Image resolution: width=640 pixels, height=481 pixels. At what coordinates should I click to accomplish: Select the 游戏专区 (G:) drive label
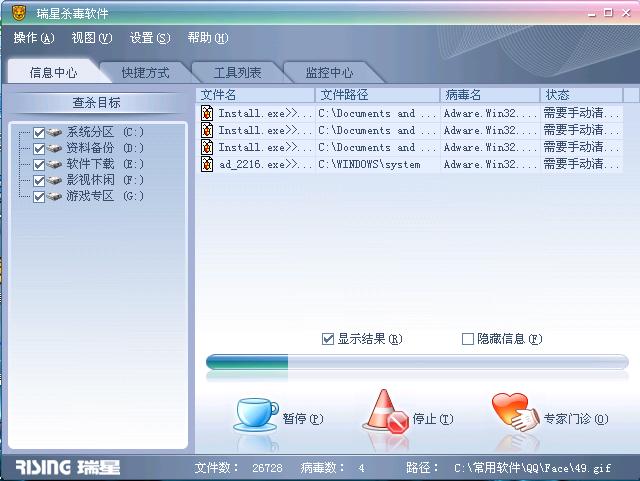tap(105, 196)
